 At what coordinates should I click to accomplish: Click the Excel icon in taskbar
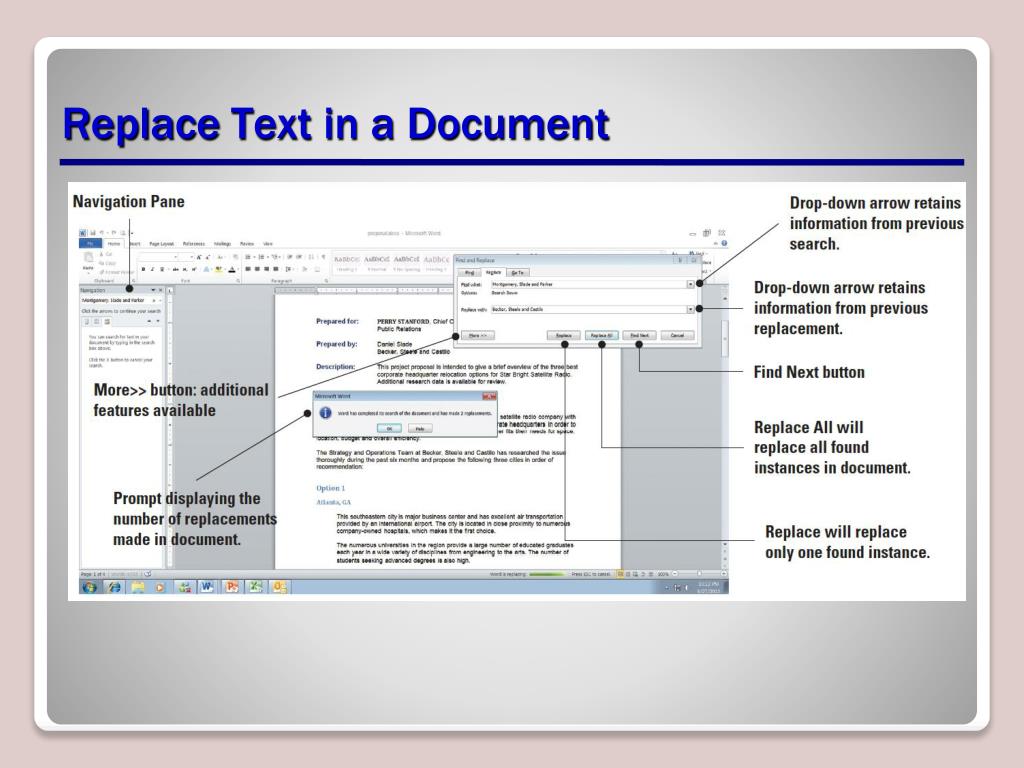255,586
